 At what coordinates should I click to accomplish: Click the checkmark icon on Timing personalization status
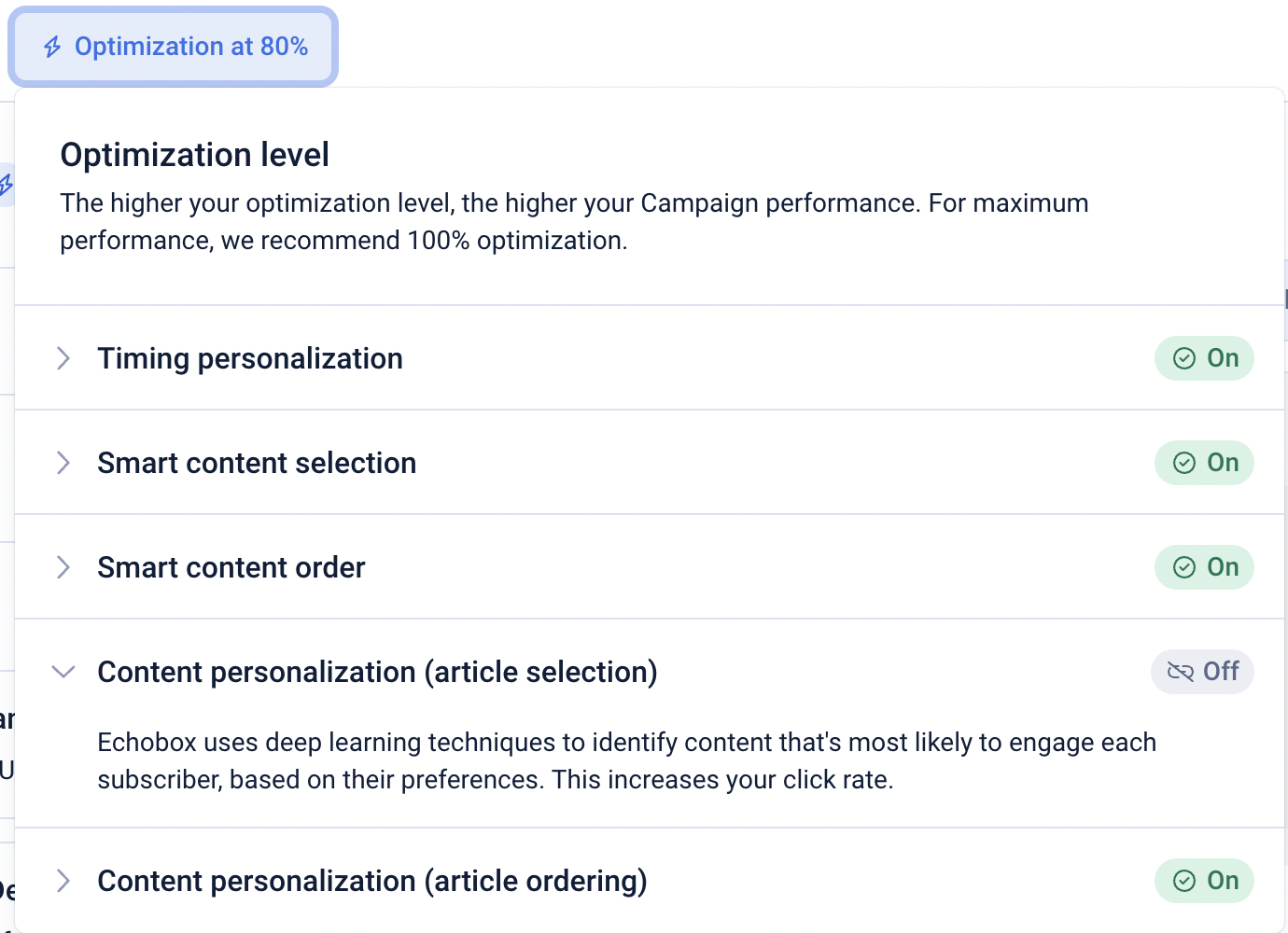pyautogui.click(x=1184, y=358)
